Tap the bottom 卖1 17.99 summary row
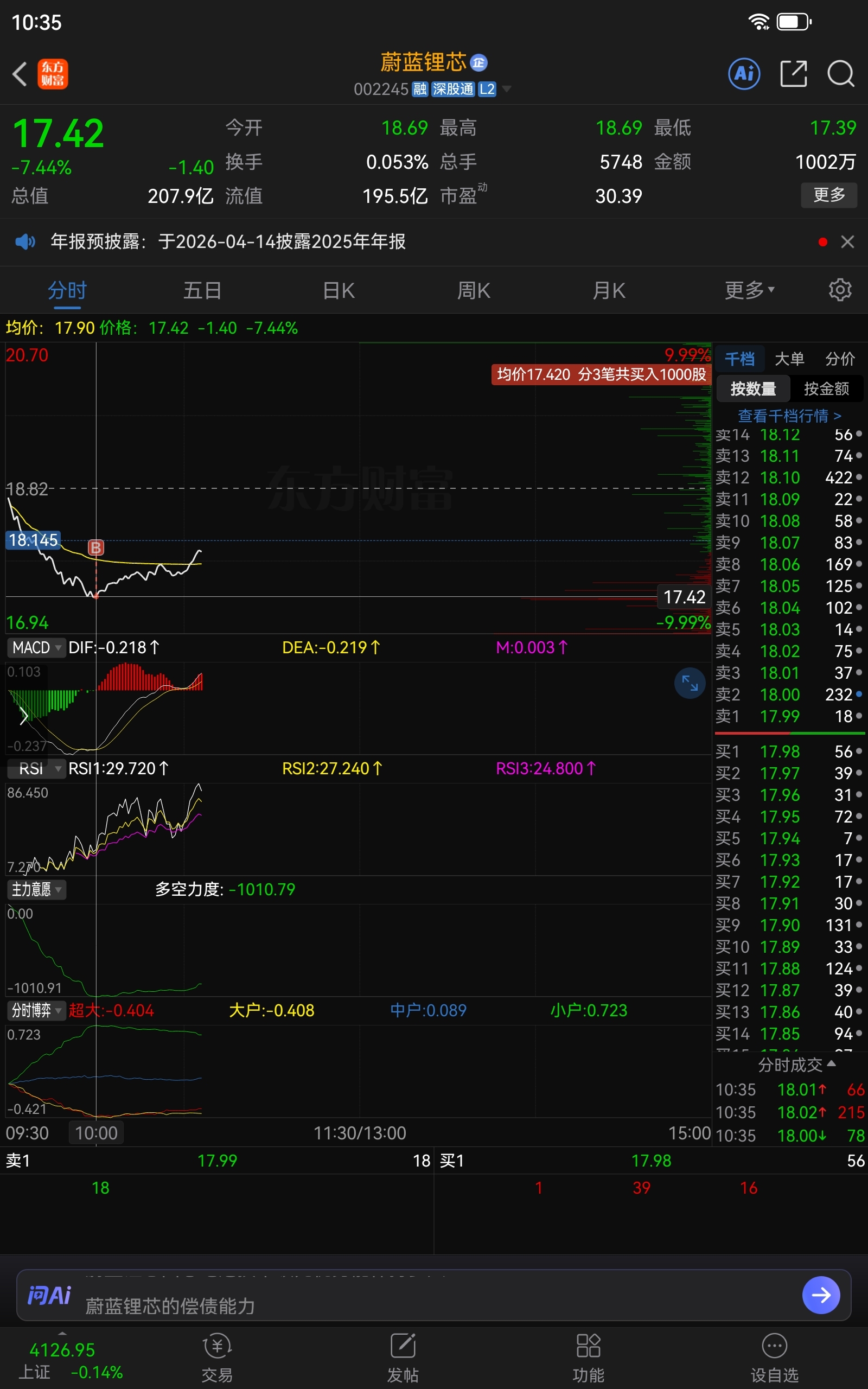 coord(217,1161)
